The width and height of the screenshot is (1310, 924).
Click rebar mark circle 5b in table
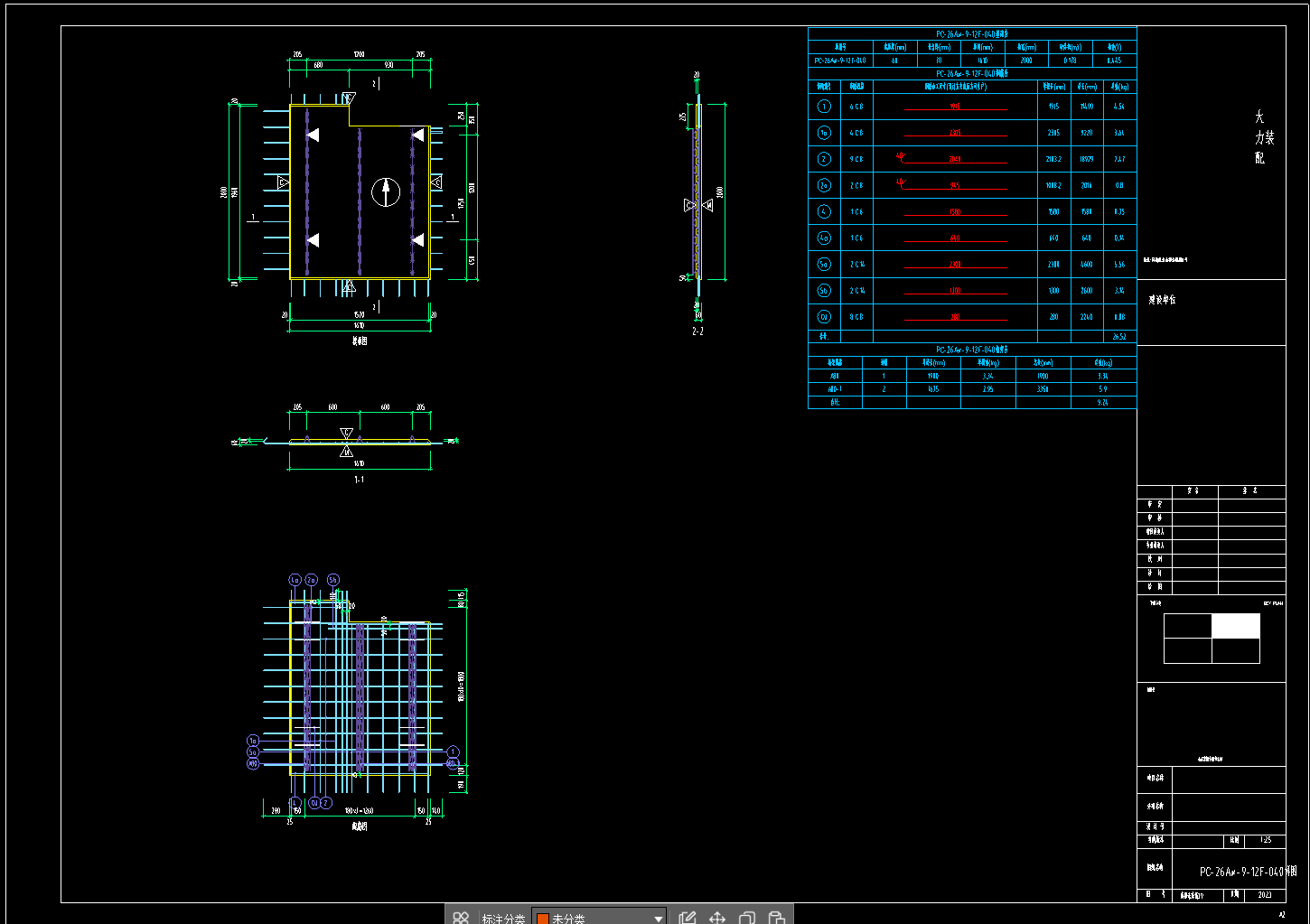pyautogui.click(x=824, y=291)
